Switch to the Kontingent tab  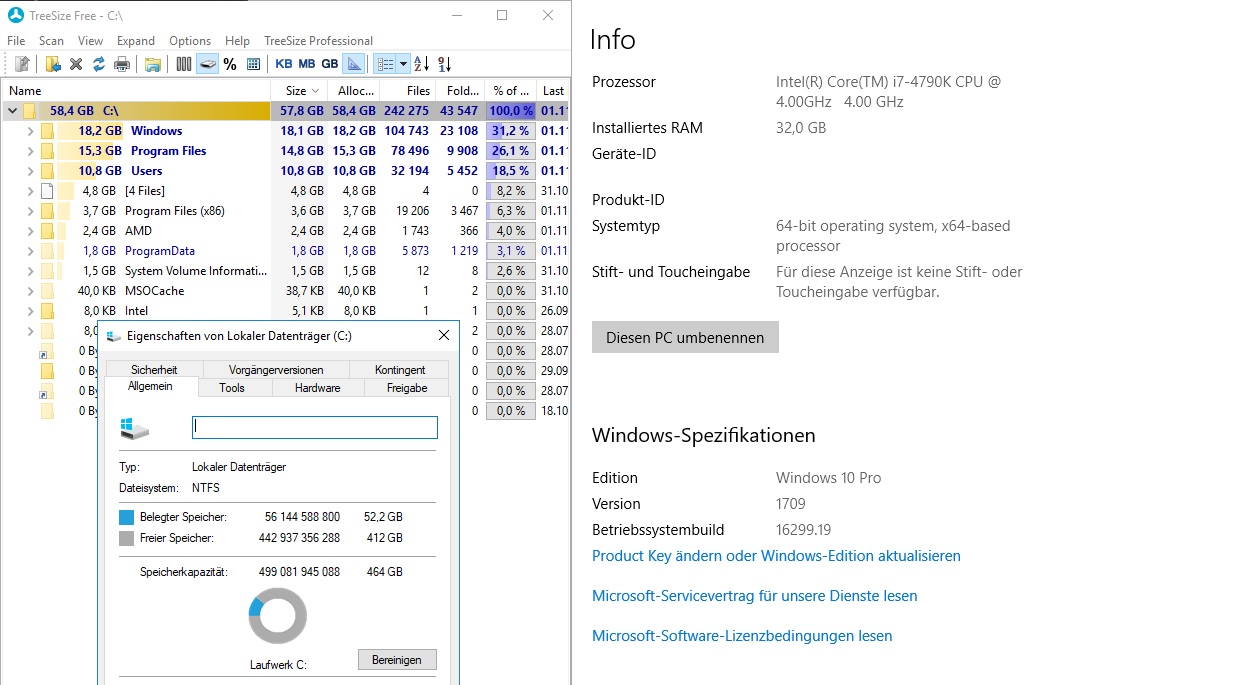[x=400, y=370]
